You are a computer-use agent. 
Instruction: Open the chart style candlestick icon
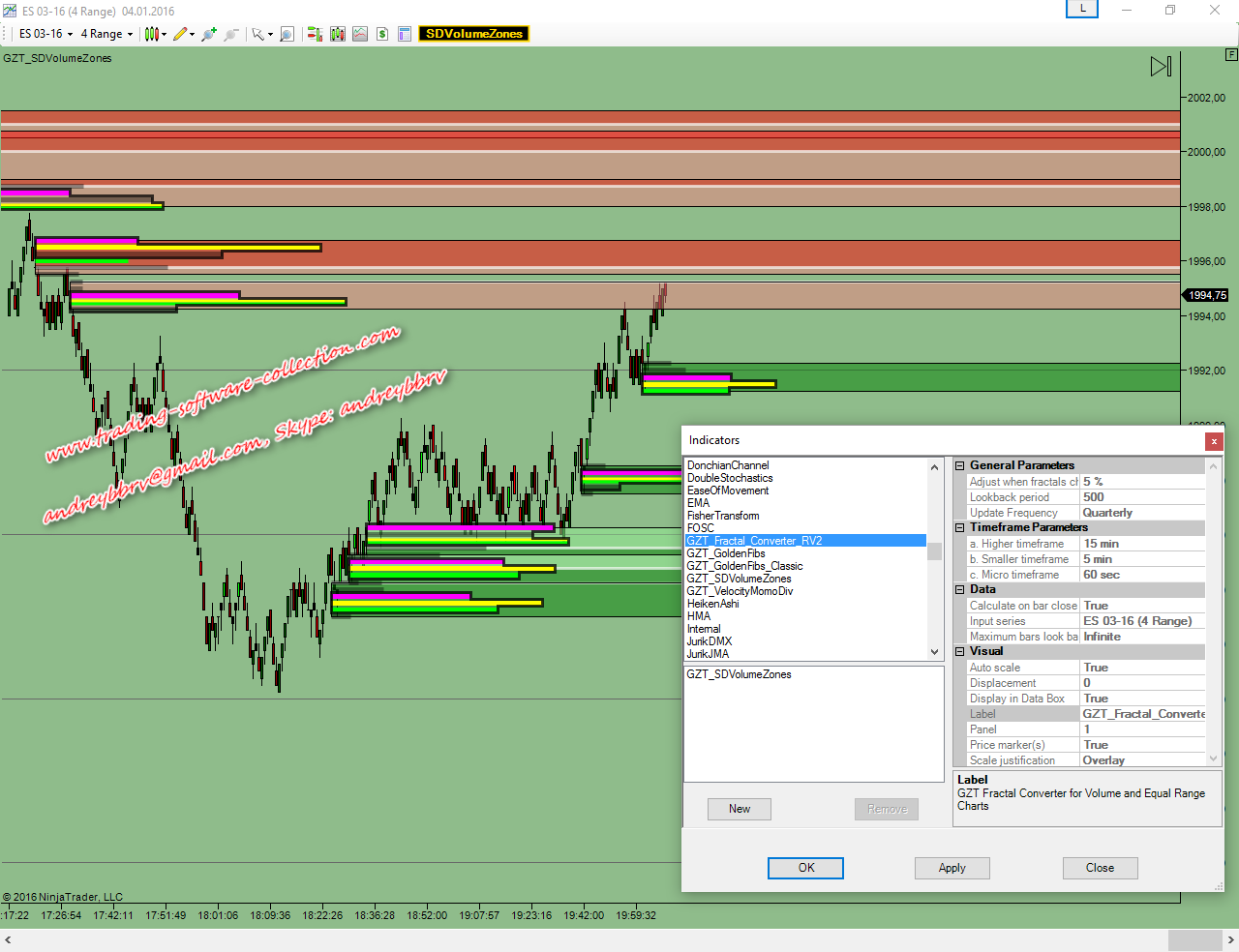tap(152, 34)
